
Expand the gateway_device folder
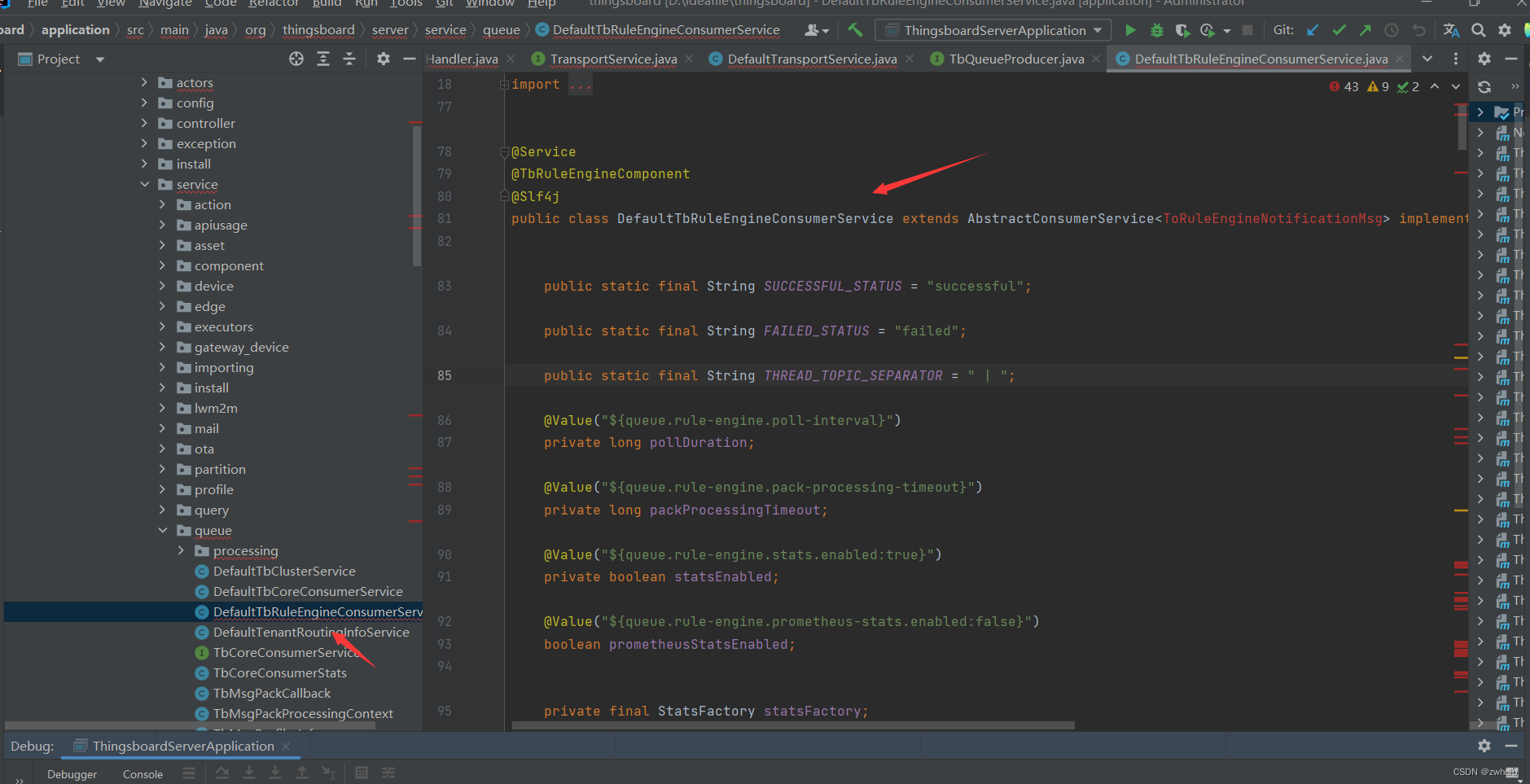162,347
